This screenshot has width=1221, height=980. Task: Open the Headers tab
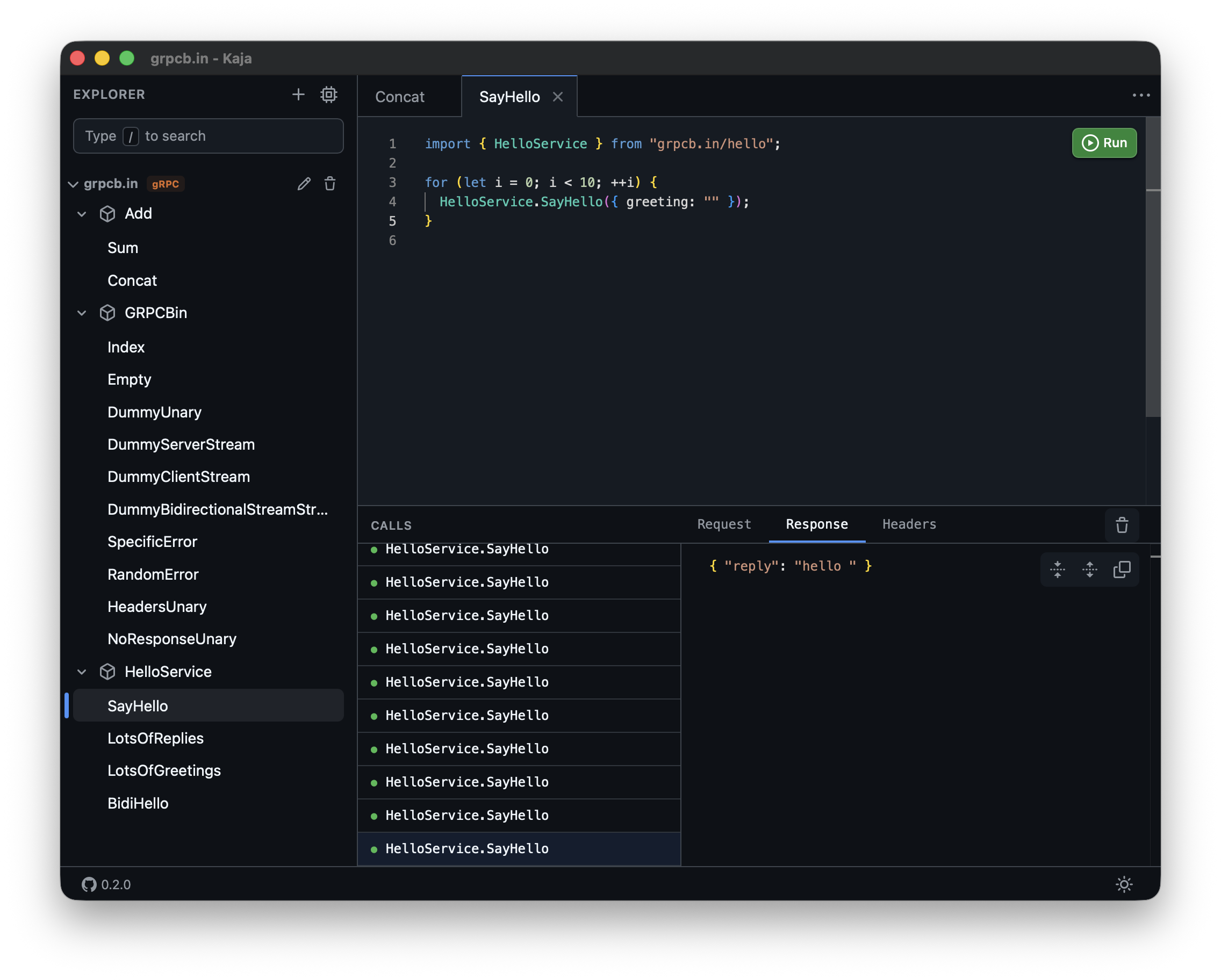pyautogui.click(x=908, y=524)
